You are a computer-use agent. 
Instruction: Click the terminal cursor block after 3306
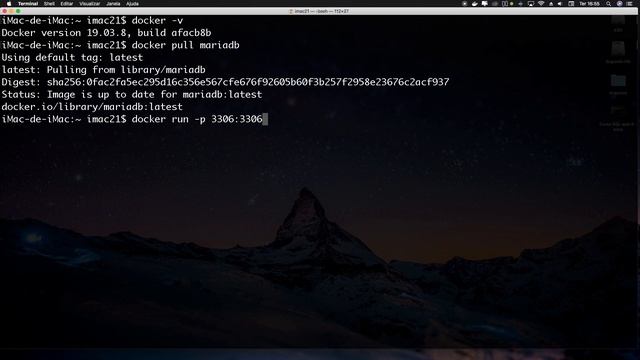tap(265, 119)
